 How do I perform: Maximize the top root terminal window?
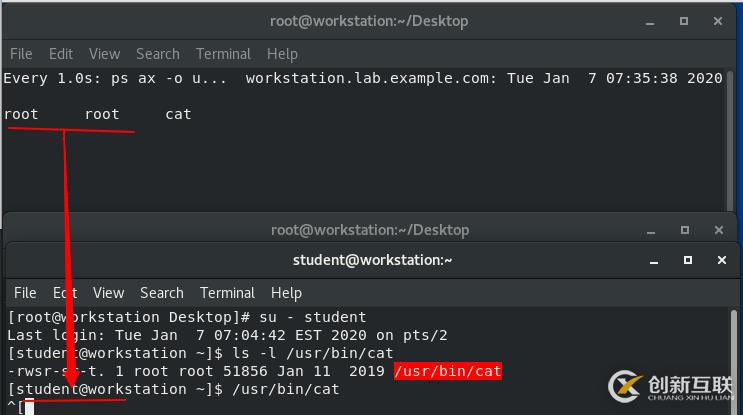[x=684, y=21]
